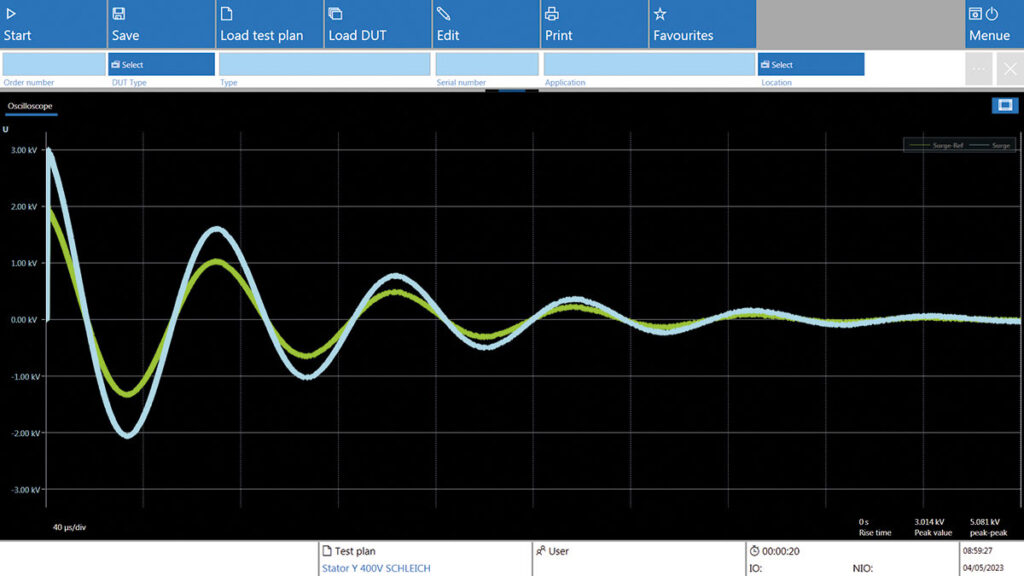Click the Load DUT icon
Viewport: 1024px width, 576px height.
tap(335, 14)
